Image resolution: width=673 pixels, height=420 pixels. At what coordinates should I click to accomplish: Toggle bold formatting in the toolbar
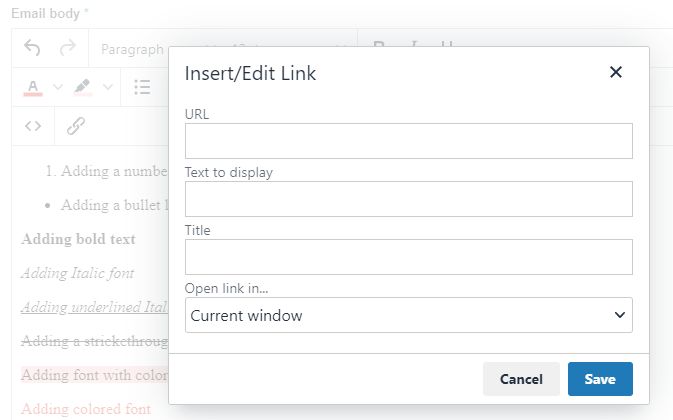379,46
